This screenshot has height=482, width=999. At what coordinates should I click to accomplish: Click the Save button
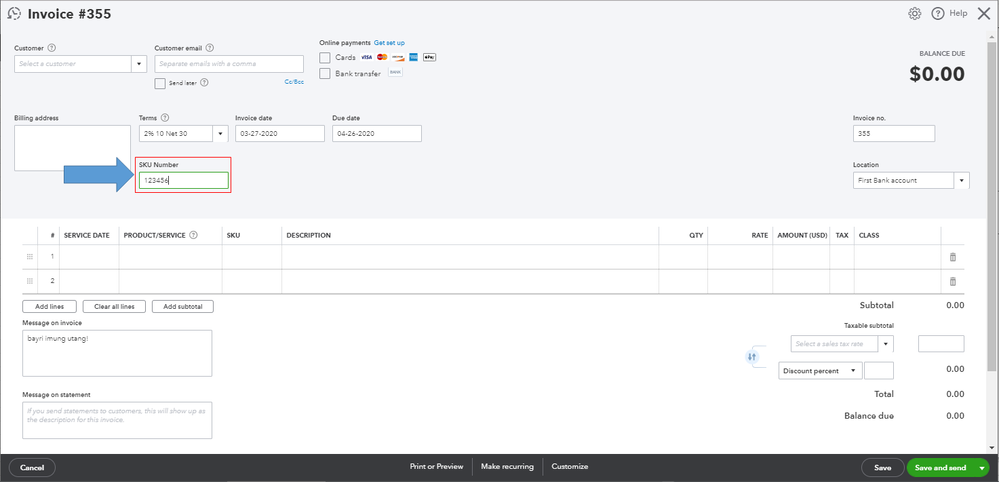pyautogui.click(x=882, y=467)
